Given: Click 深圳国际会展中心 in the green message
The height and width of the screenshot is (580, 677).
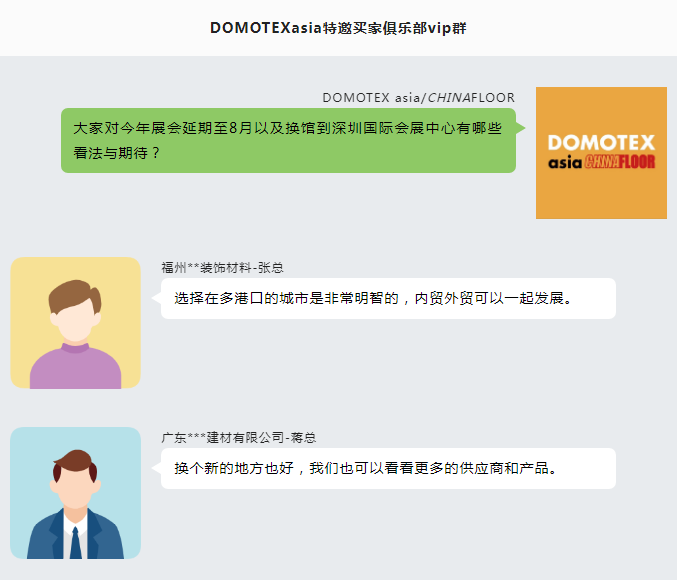Looking at the screenshot, I should coord(393,128).
